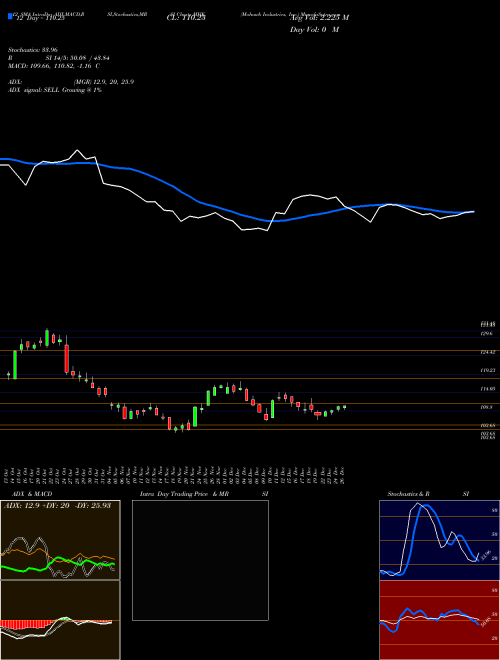Click the peak of the white price line

pos(77,150)
